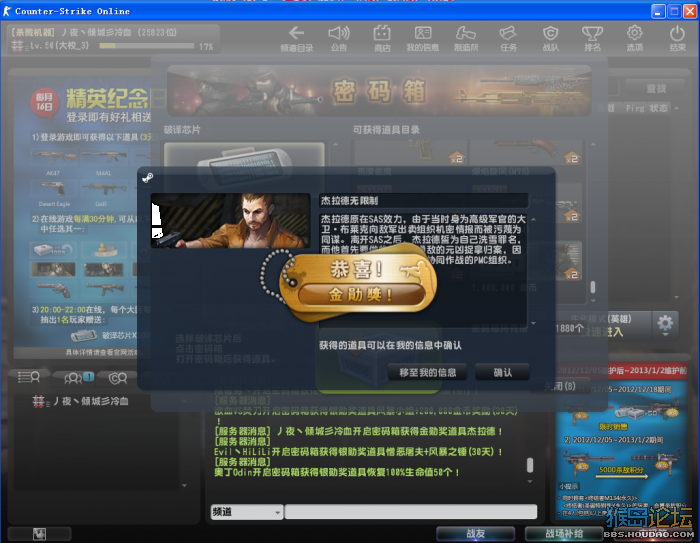
Task: Open the 选项 gear options icon
Action: tap(634, 33)
